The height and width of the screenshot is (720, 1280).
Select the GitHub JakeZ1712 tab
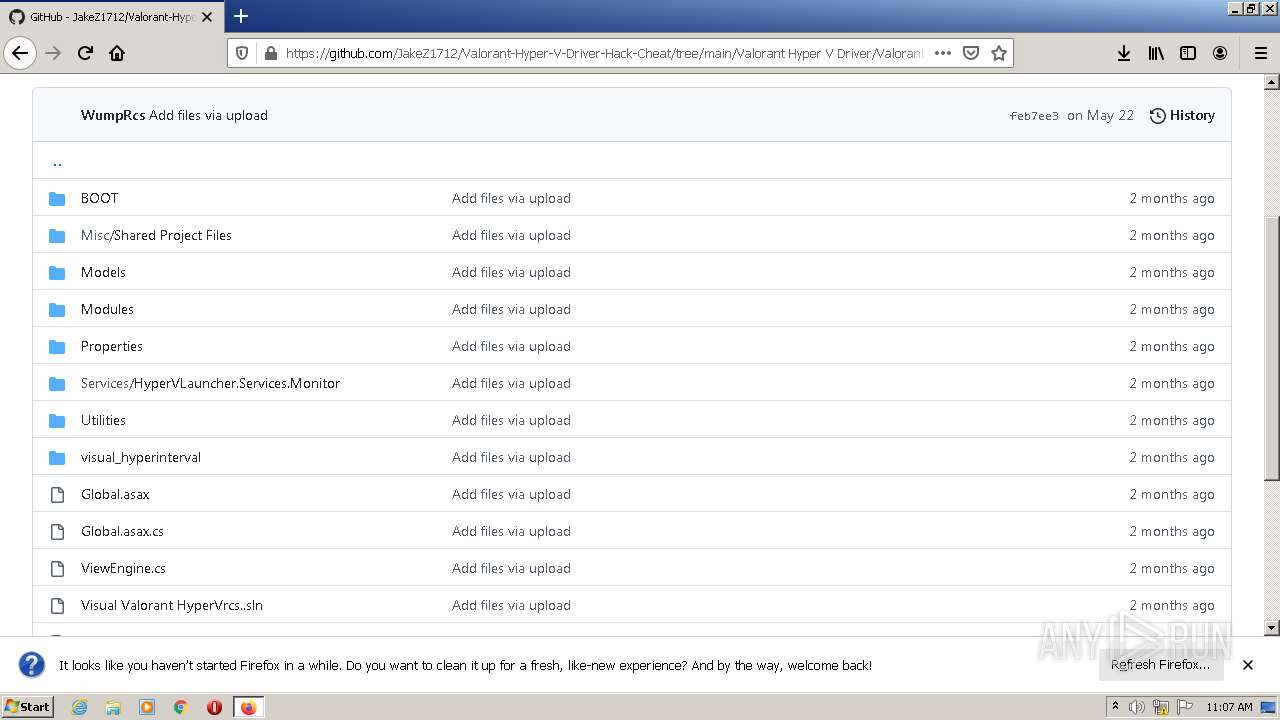click(110, 17)
